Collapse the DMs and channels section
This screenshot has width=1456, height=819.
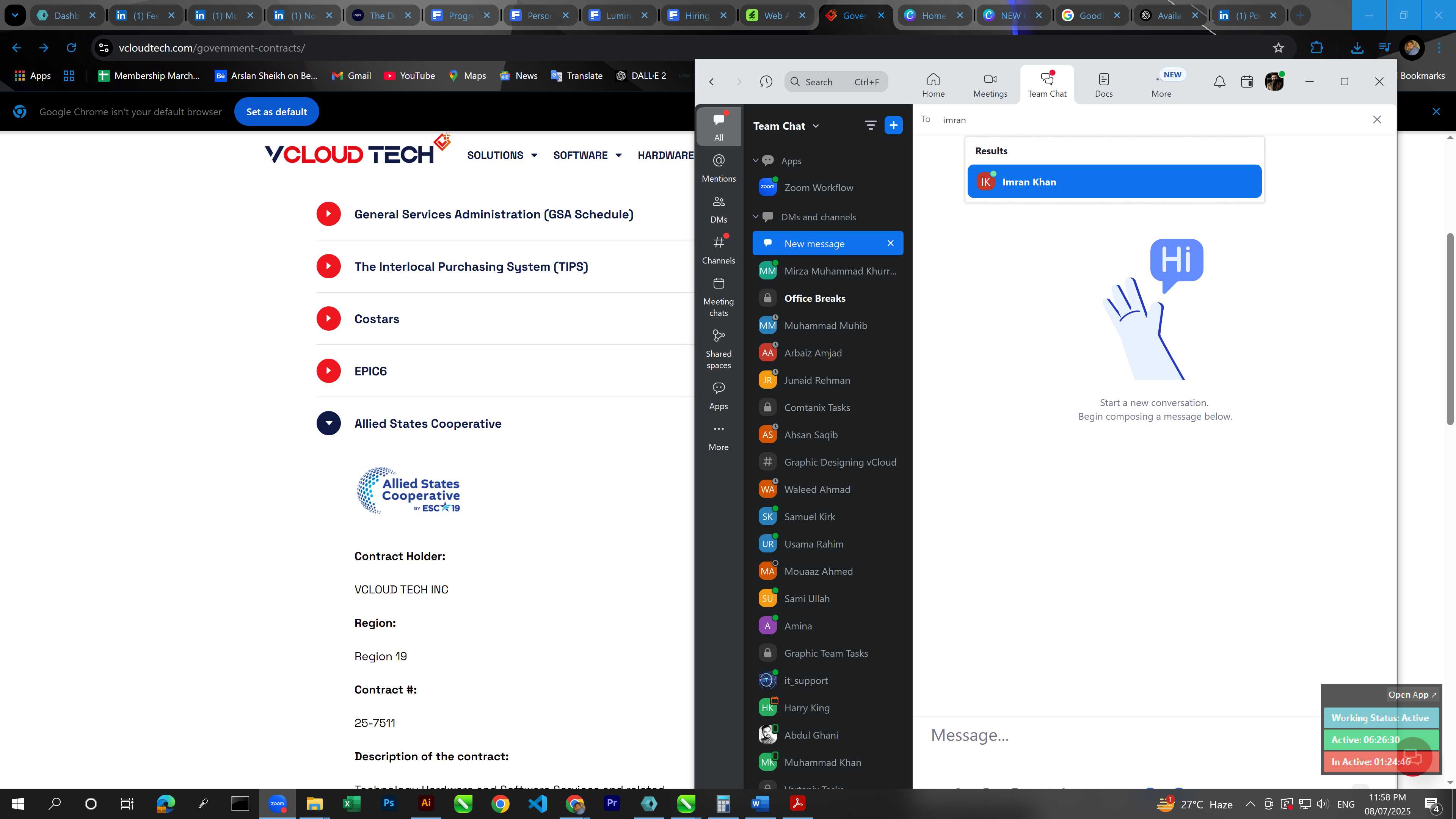[x=755, y=217]
